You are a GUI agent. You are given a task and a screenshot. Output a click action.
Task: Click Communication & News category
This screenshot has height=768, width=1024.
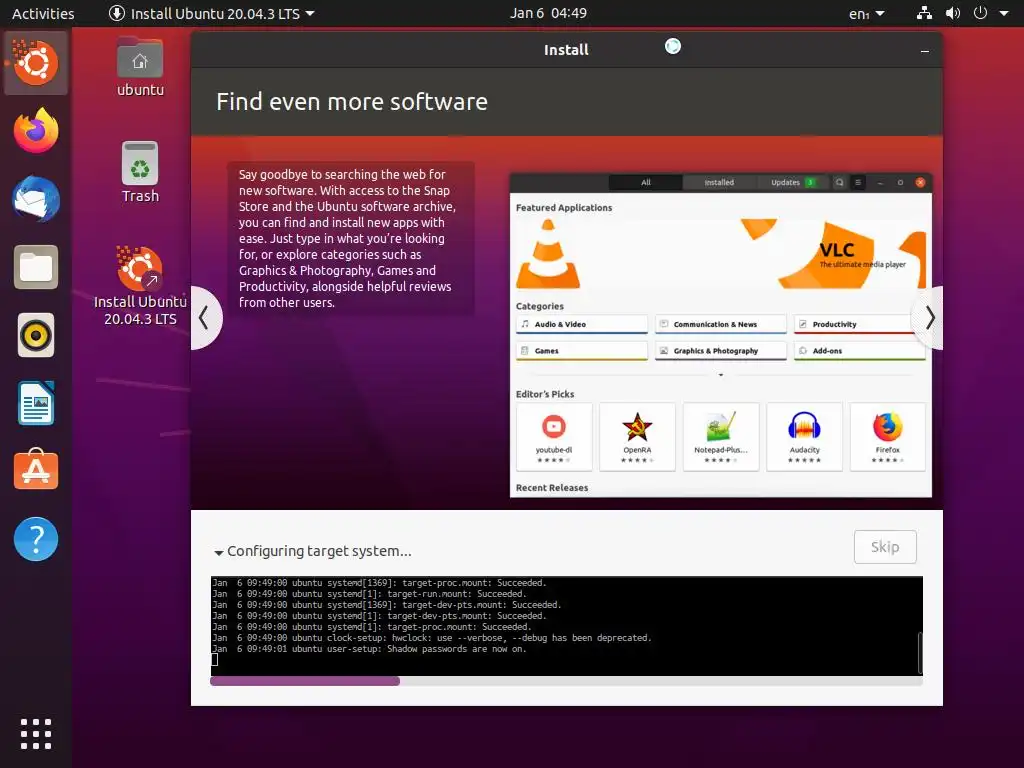click(x=721, y=325)
